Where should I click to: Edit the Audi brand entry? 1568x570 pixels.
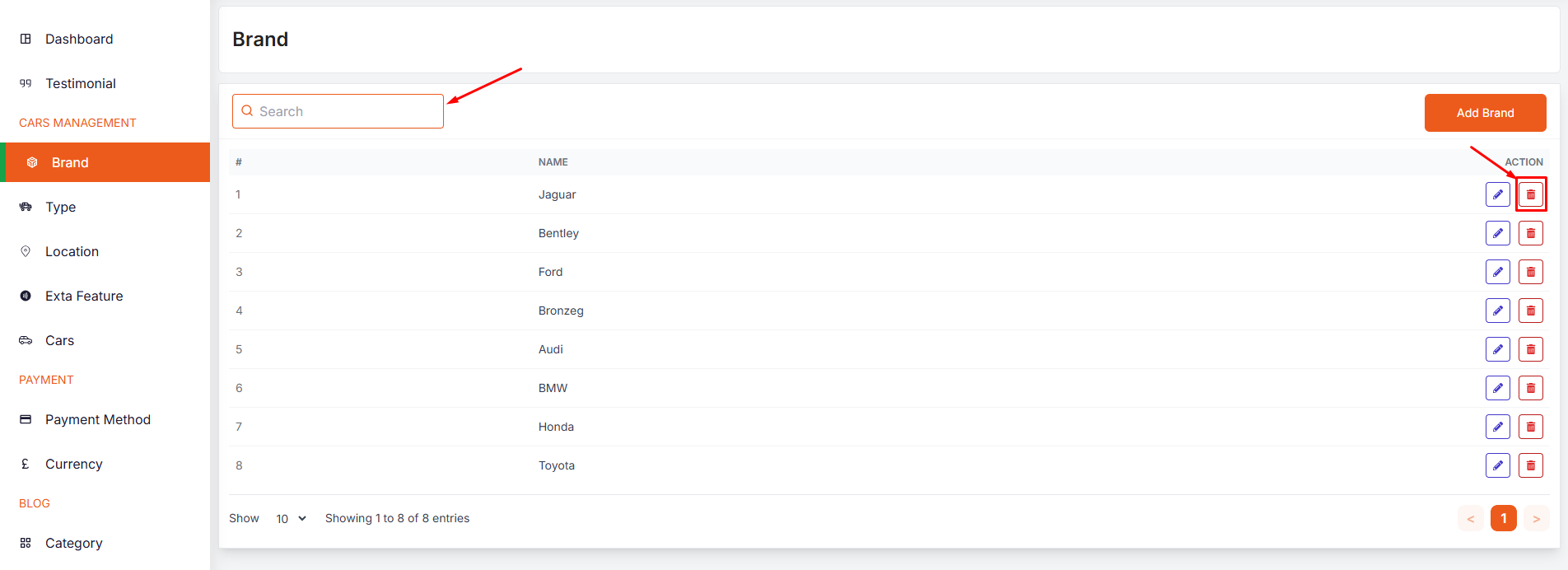coord(1497,349)
